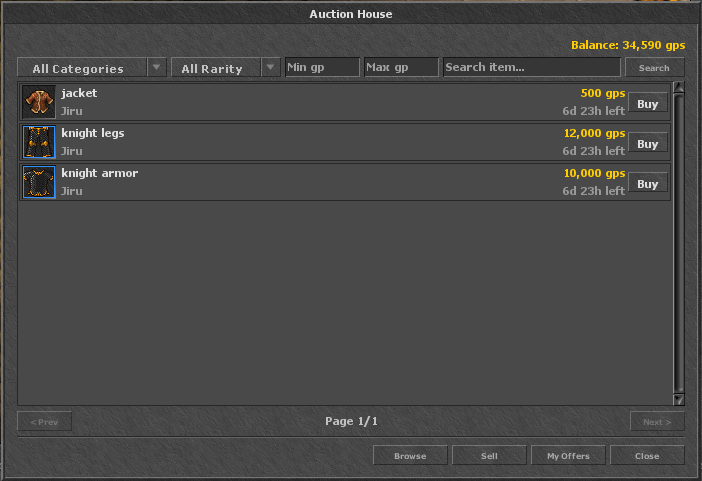Go to next page with Next
The width and height of the screenshot is (702, 481).
[657, 421]
